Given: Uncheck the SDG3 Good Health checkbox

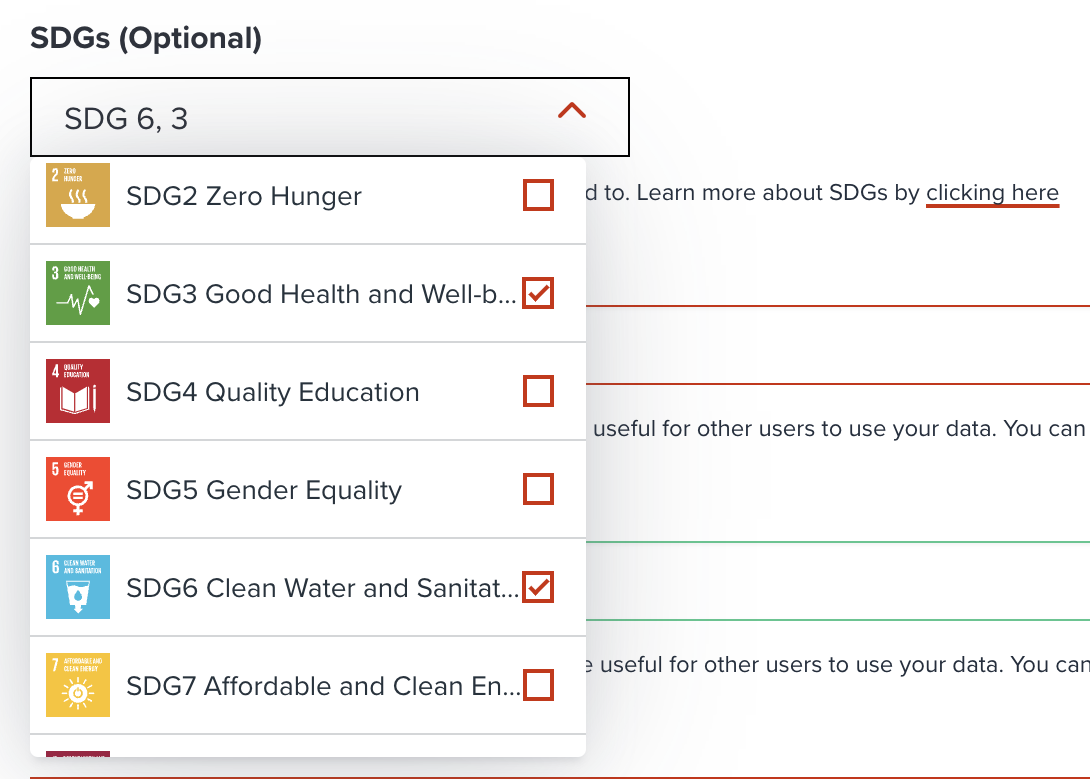Looking at the screenshot, I should (x=538, y=293).
